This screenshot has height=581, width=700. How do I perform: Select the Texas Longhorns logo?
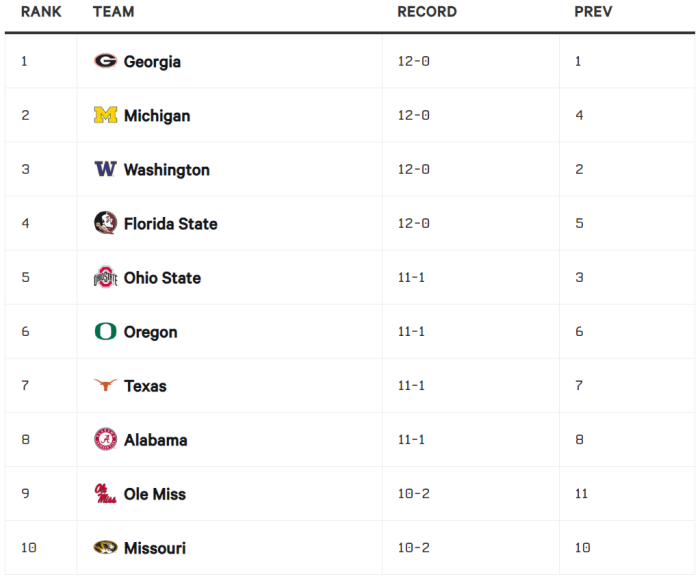(x=105, y=385)
